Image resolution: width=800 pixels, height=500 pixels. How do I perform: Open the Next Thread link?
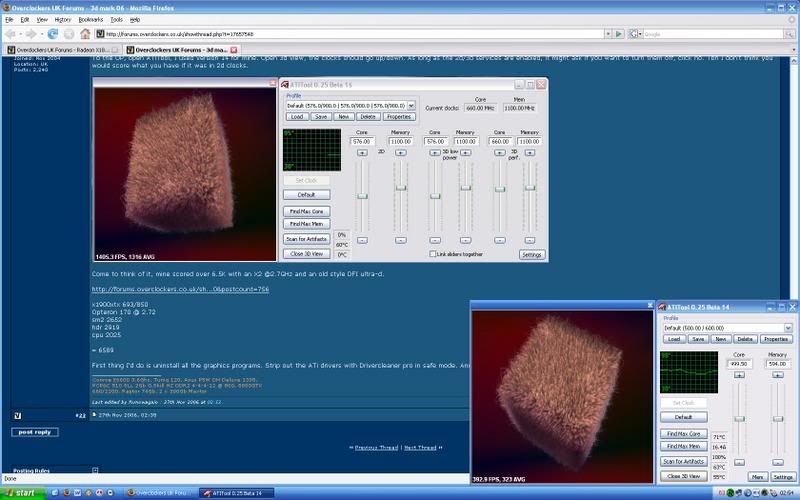pos(419,447)
